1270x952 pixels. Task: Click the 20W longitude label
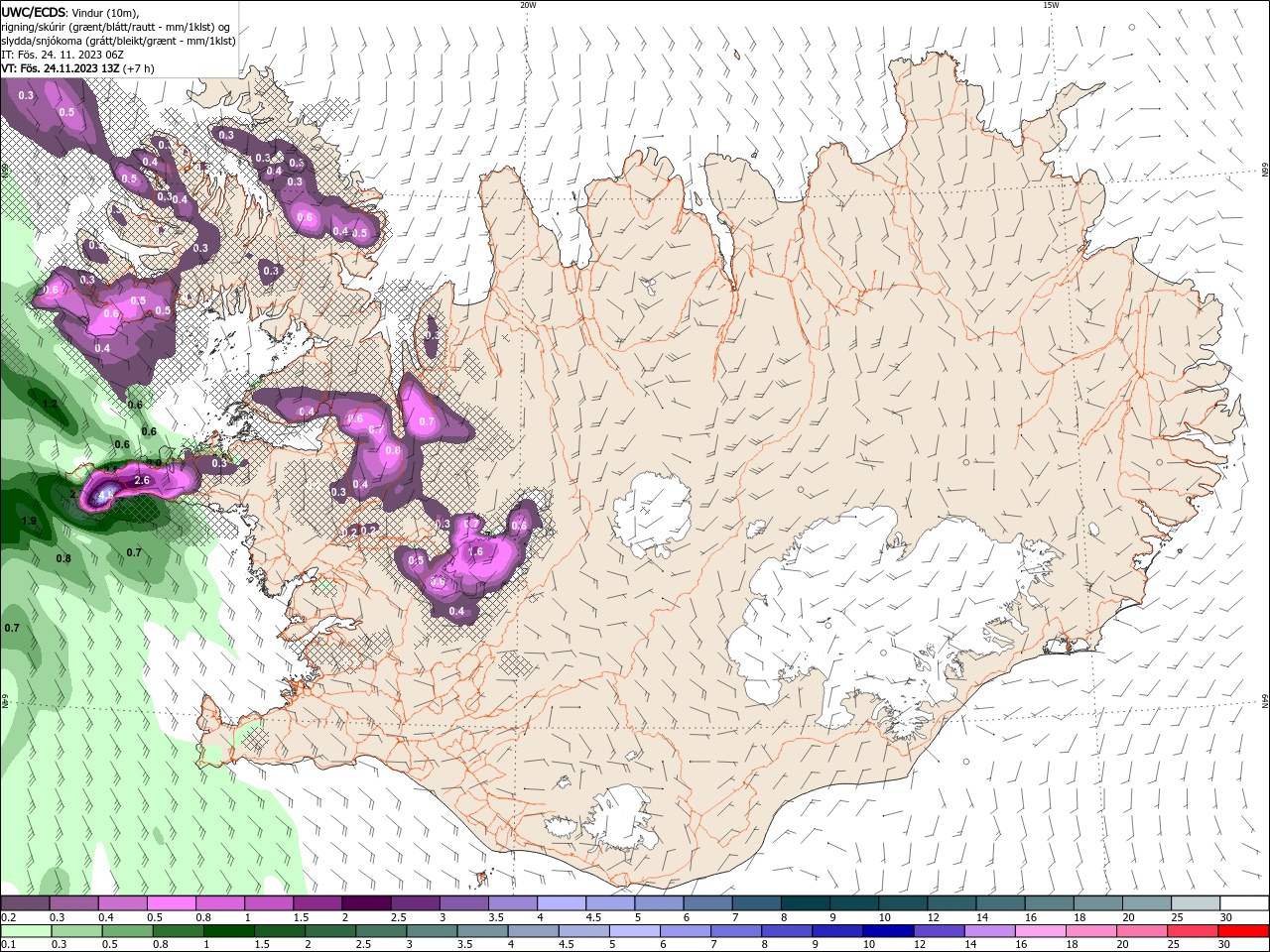(528, 5)
